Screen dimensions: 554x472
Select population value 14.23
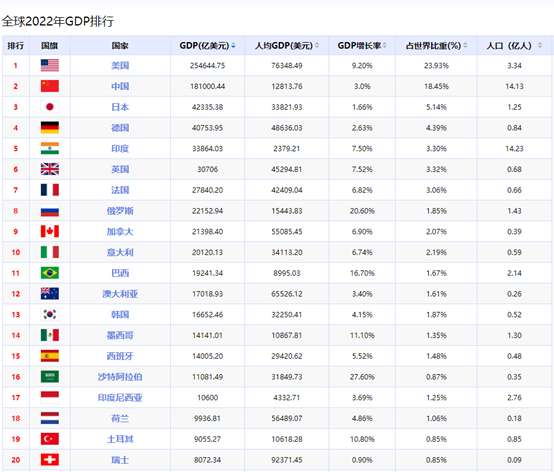coord(514,148)
